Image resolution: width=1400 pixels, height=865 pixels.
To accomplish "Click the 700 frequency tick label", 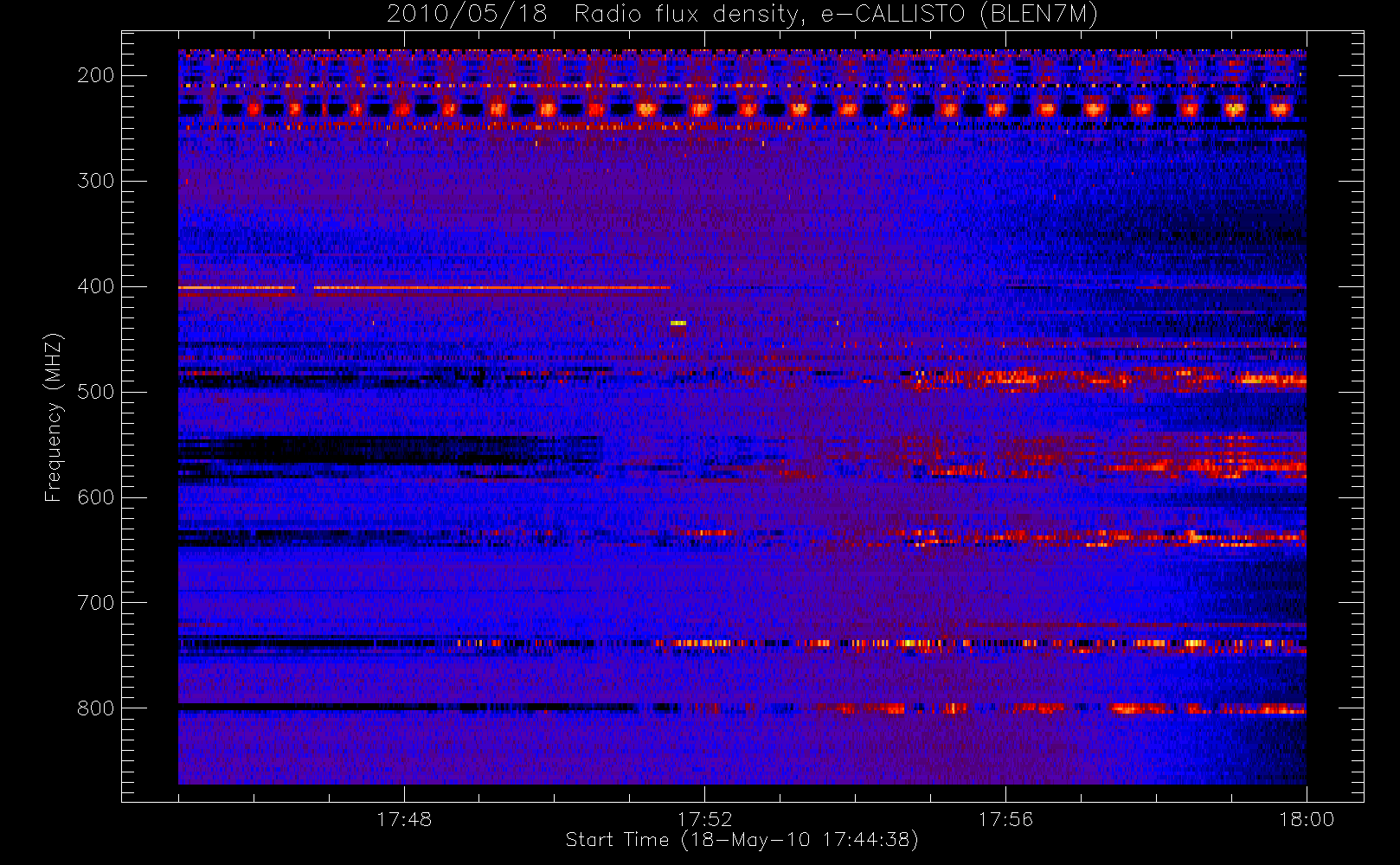I will (x=95, y=603).
